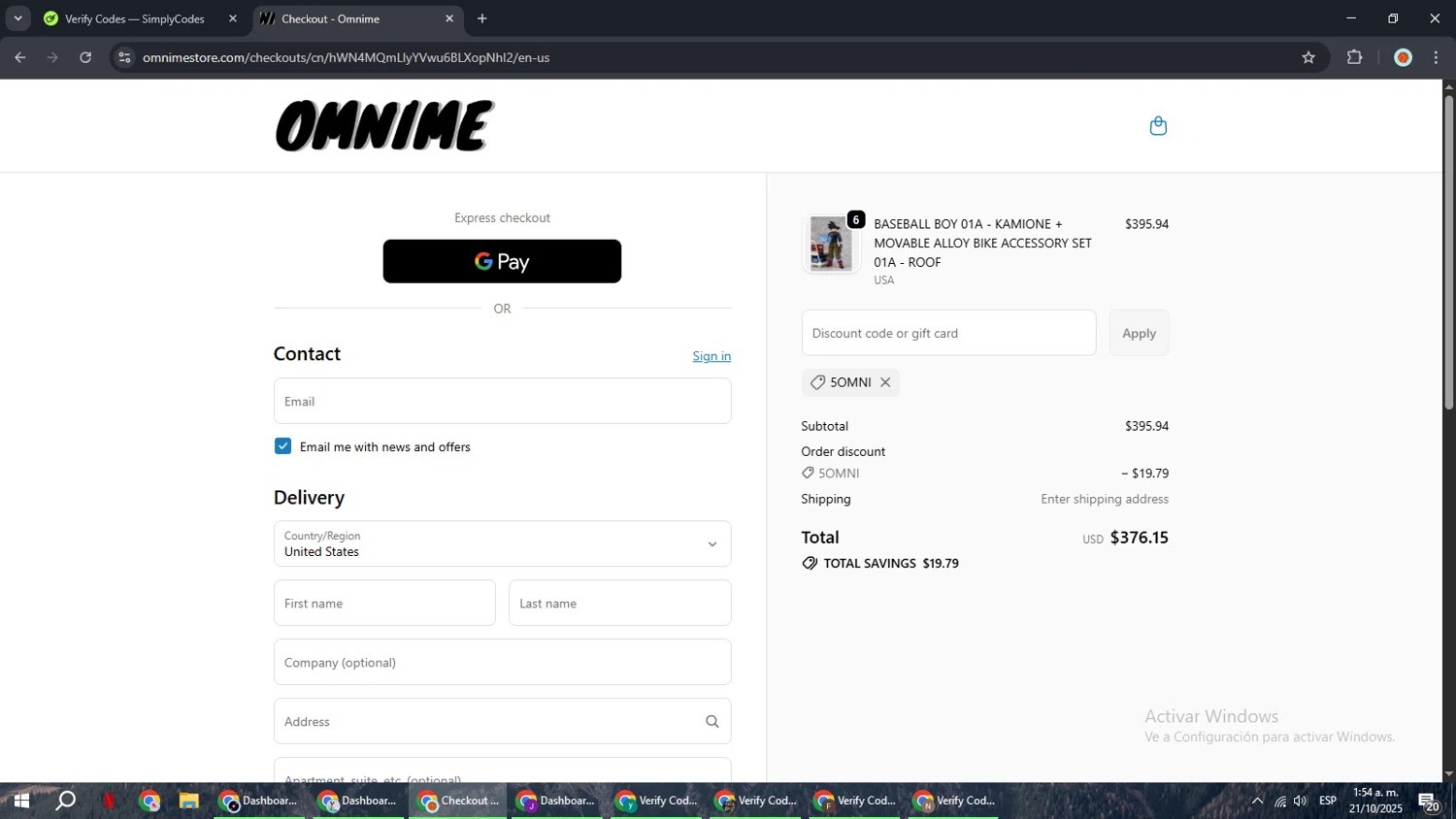Click the TOTAL SAVINGS $19.79 line

click(x=880, y=563)
